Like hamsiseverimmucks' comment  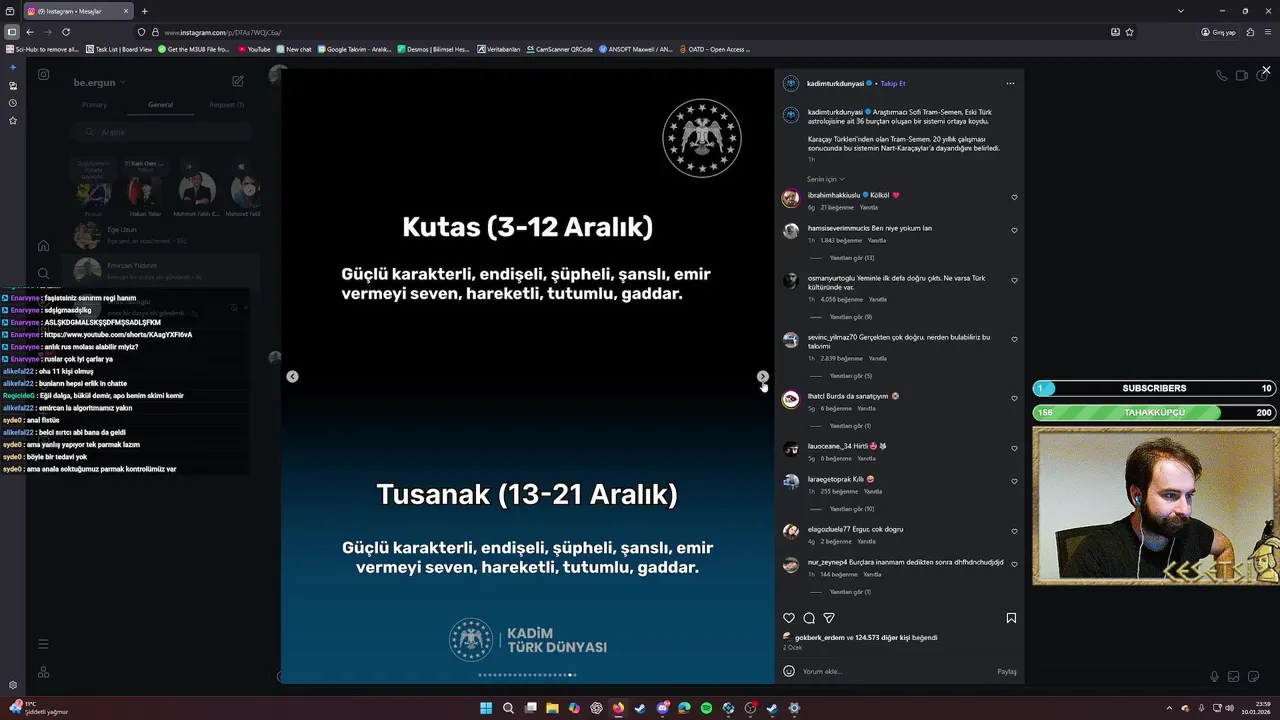point(1014,231)
